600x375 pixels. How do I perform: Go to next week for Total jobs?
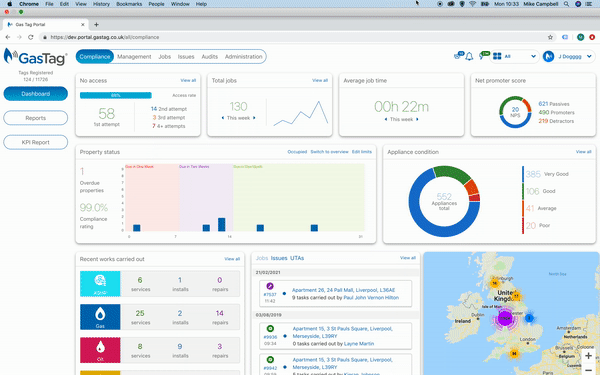click(x=254, y=118)
